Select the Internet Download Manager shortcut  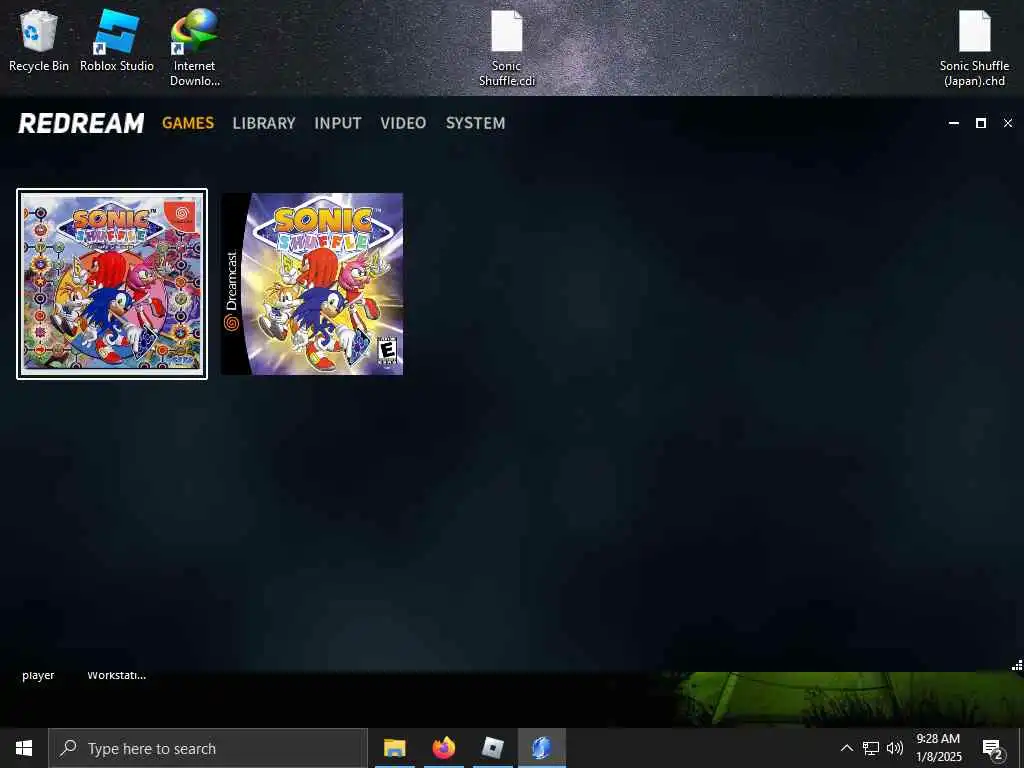pos(195,47)
